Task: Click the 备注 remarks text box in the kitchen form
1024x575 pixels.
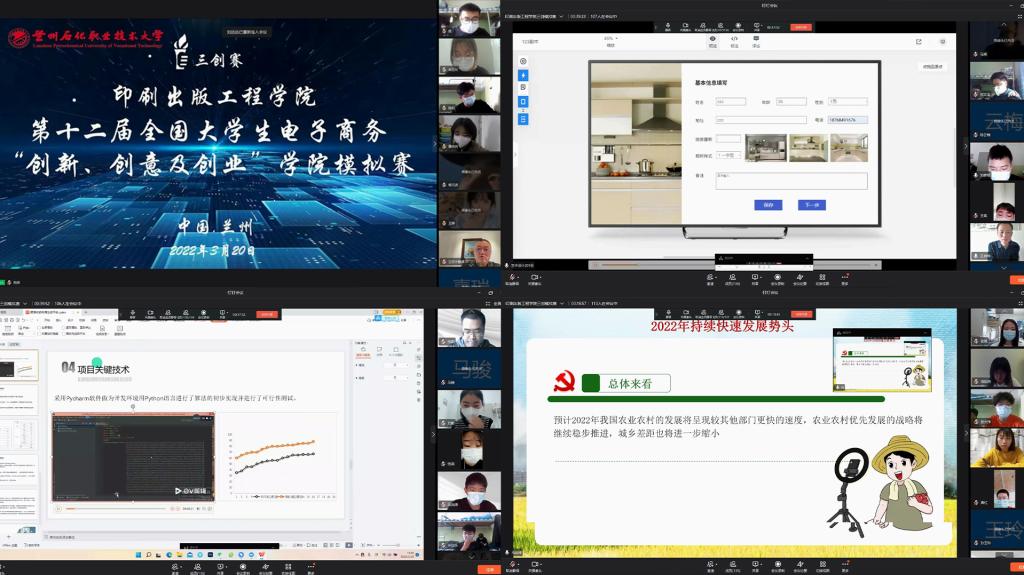Action: pyautogui.click(x=791, y=181)
